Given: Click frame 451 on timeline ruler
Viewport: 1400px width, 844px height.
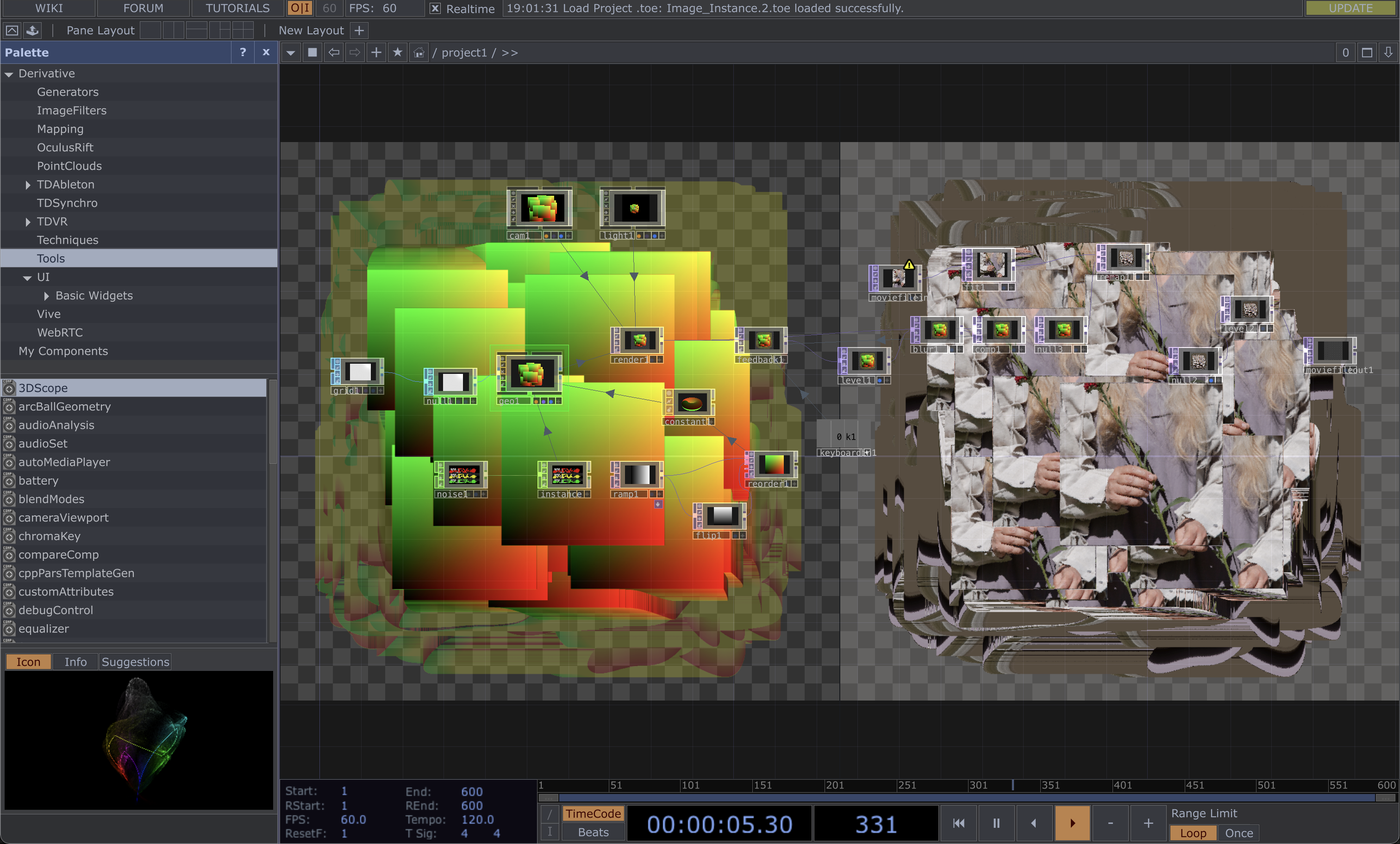Looking at the screenshot, I should click(1185, 786).
